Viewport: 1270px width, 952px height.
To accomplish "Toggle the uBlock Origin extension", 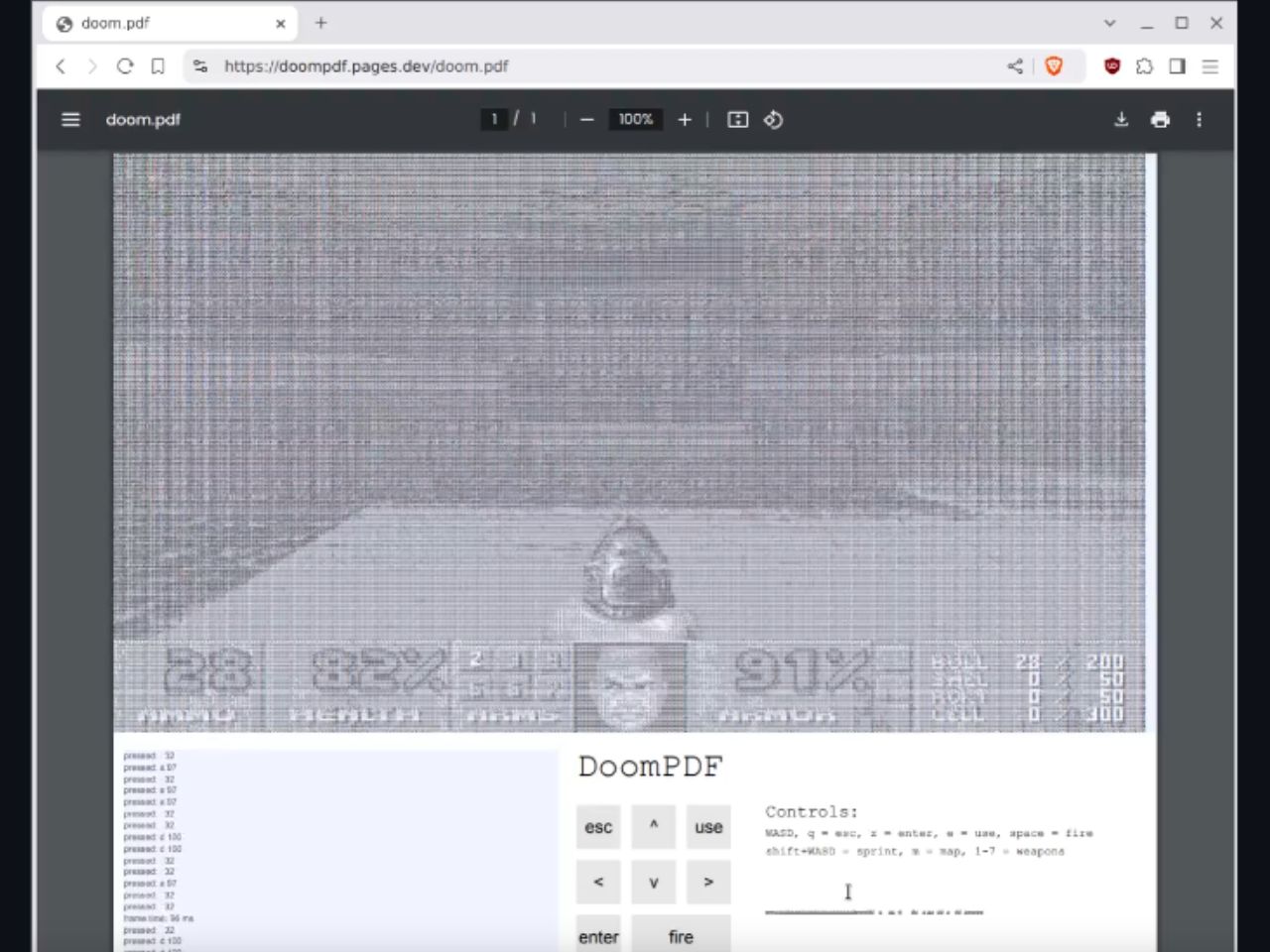I will [x=1112, y=66].
